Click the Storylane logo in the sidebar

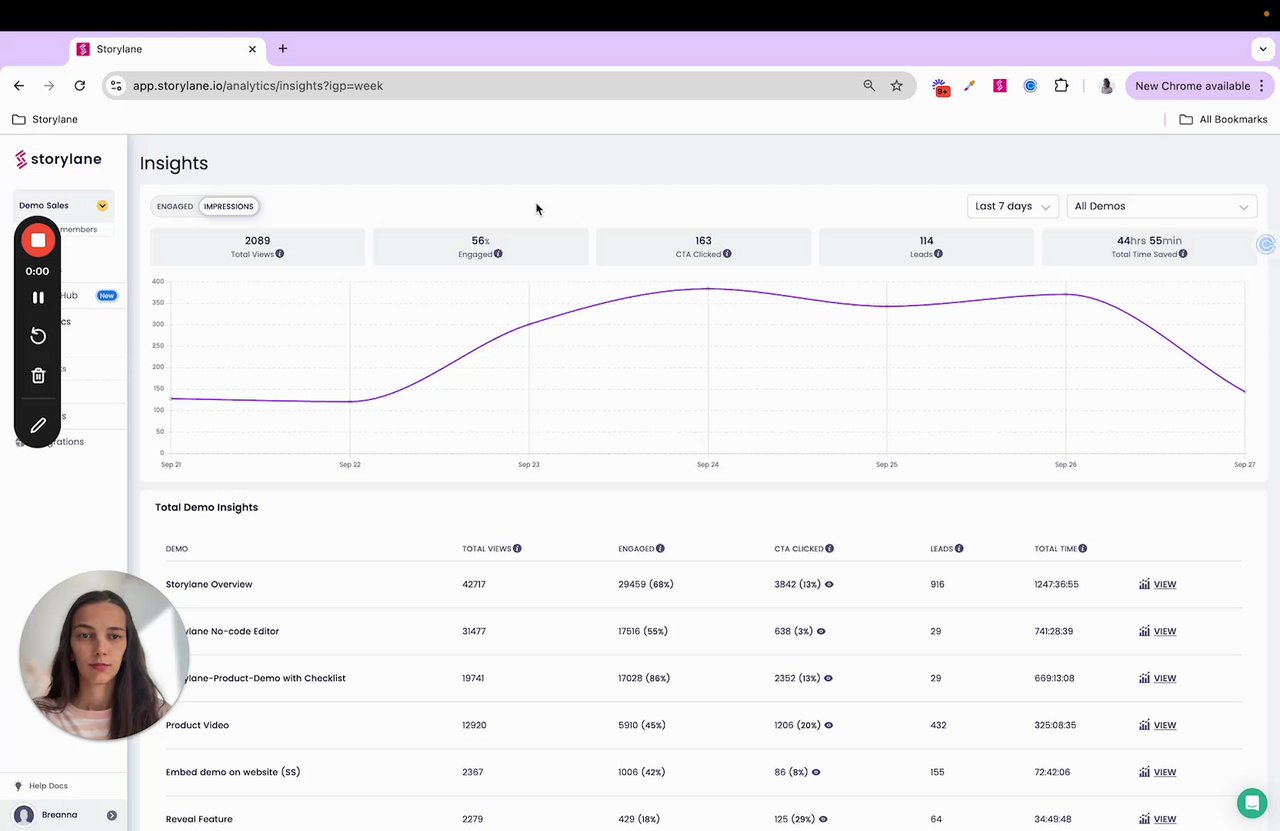pyautogui.click(x=58, y=159)
